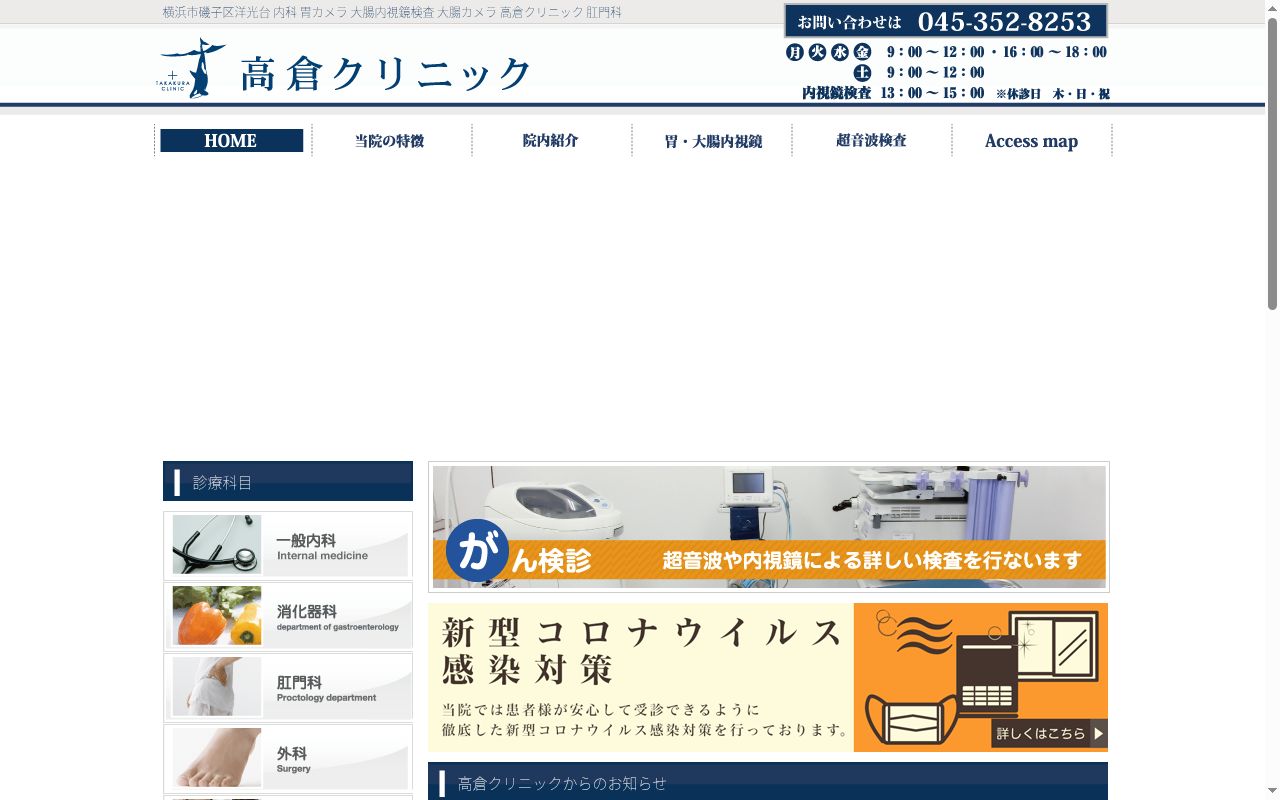Click the bell peppers thumbnail image
The width and height of the screenshot is (1280, 800).
(217, 616)
